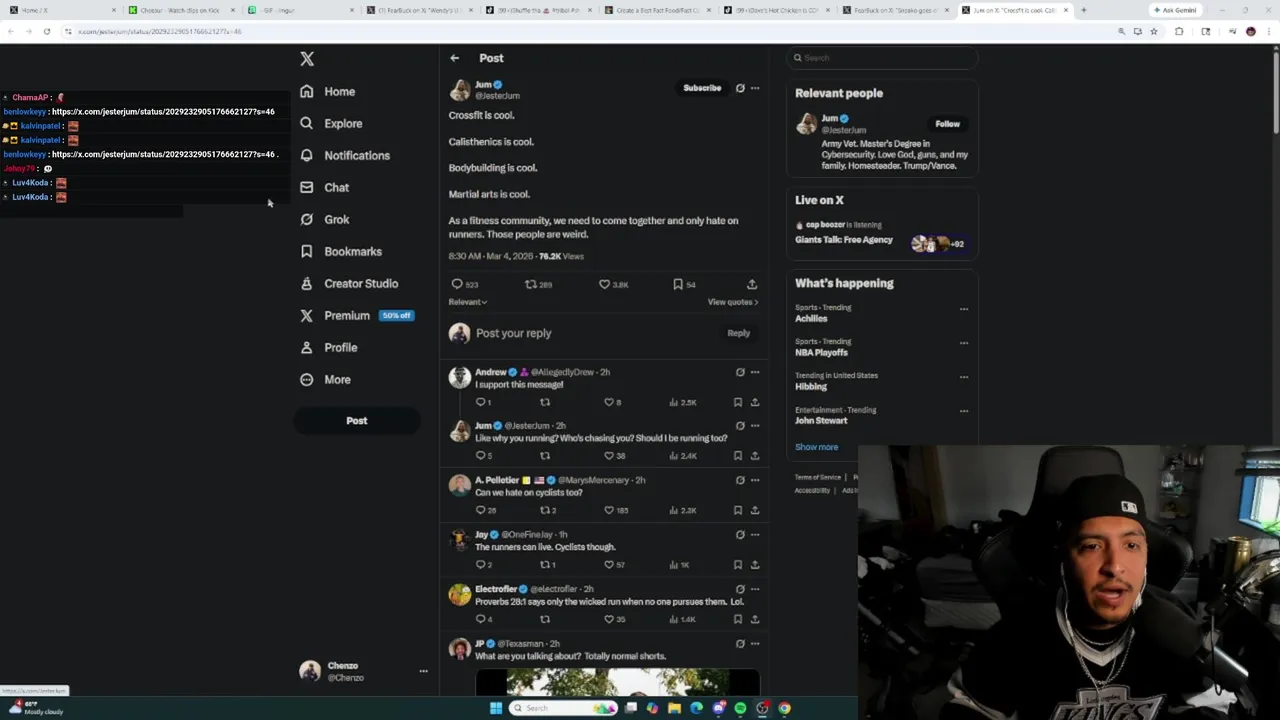Click the browser back button

pos(10,31)
